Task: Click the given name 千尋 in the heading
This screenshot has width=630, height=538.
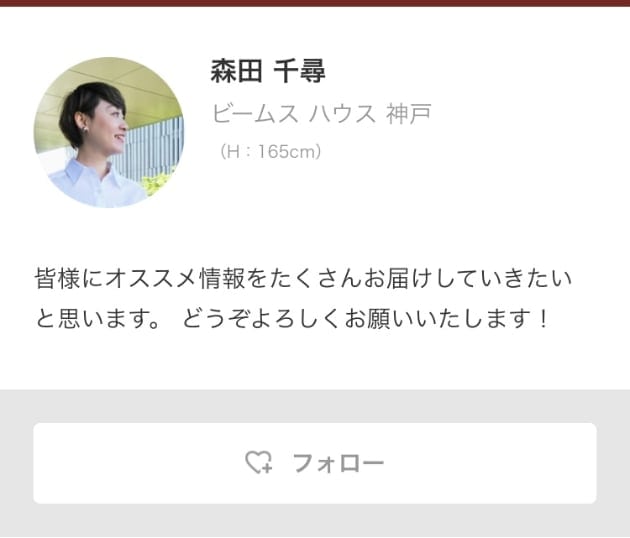Action: click(299, 71)
